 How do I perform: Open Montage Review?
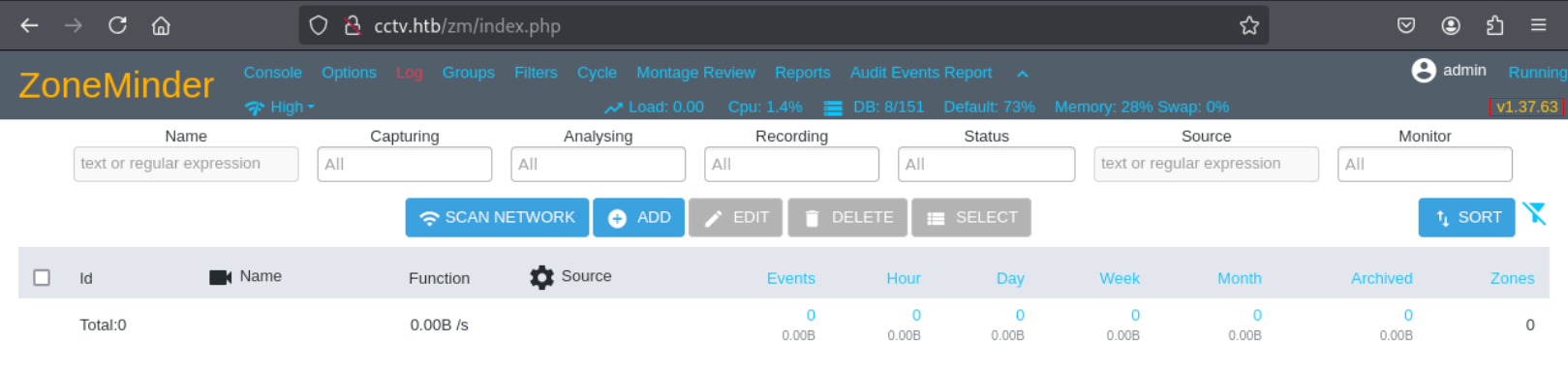[x=695, y=73]
